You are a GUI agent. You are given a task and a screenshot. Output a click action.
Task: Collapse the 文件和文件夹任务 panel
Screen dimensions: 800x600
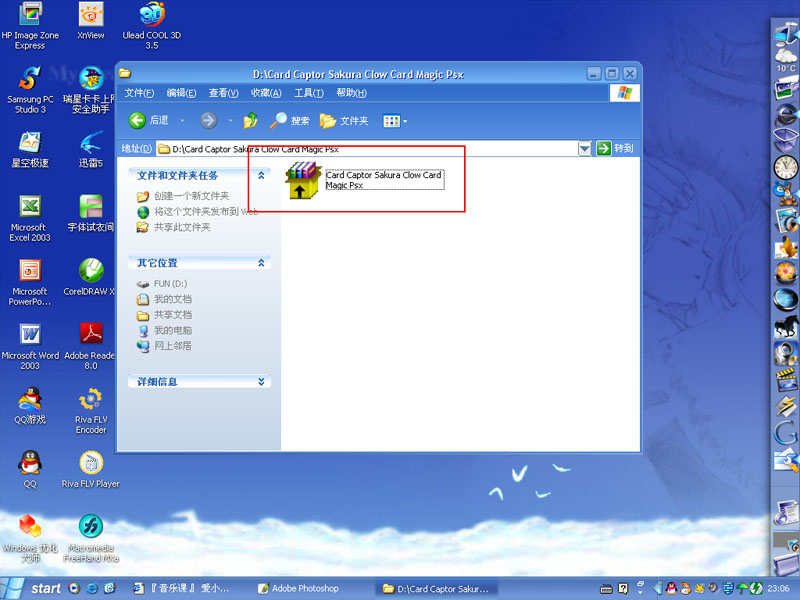[261, 176]
